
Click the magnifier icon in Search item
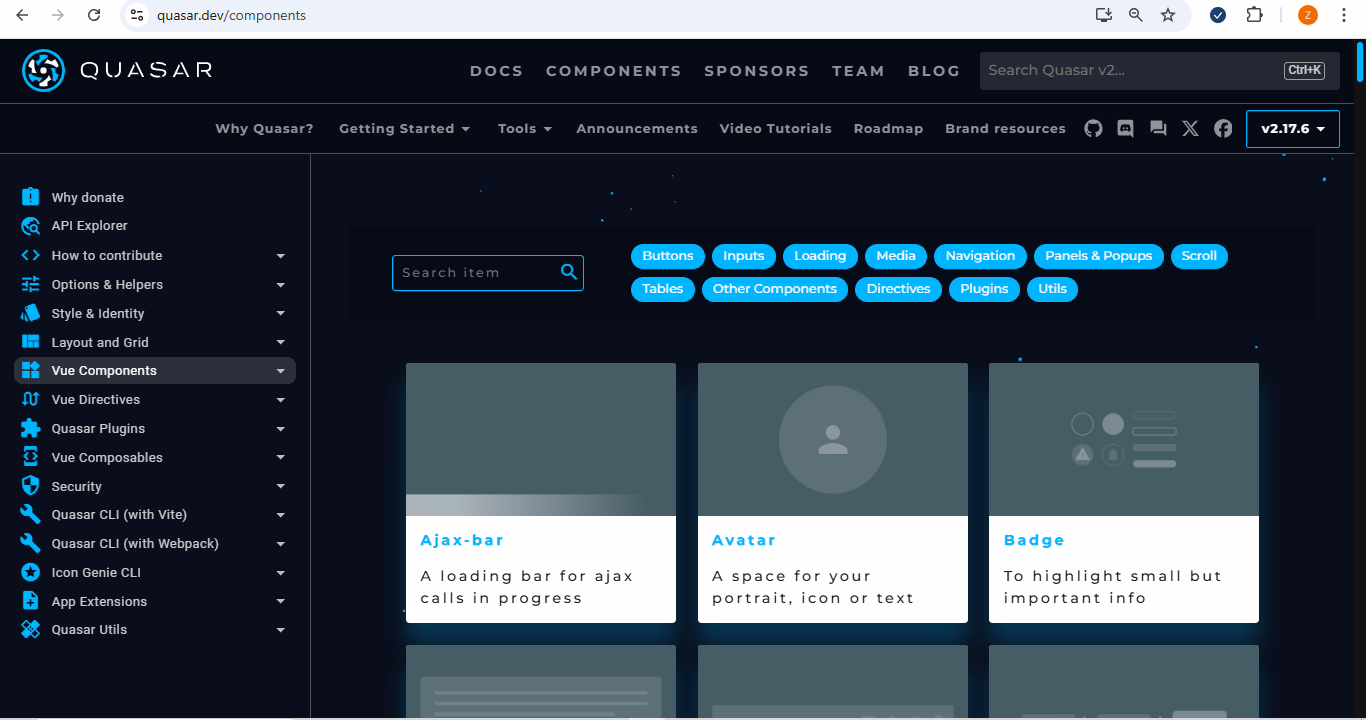pyautogui.click(x=569, y=272)
